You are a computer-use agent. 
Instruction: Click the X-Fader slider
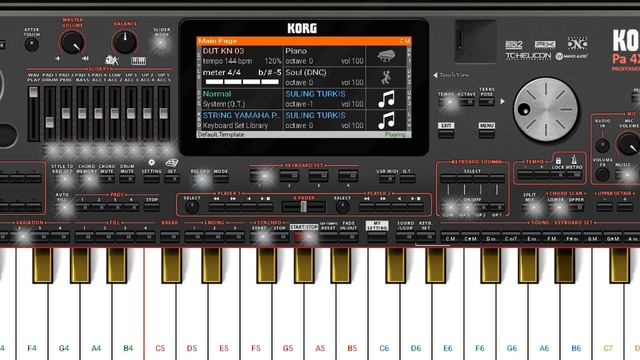point(304,207)
